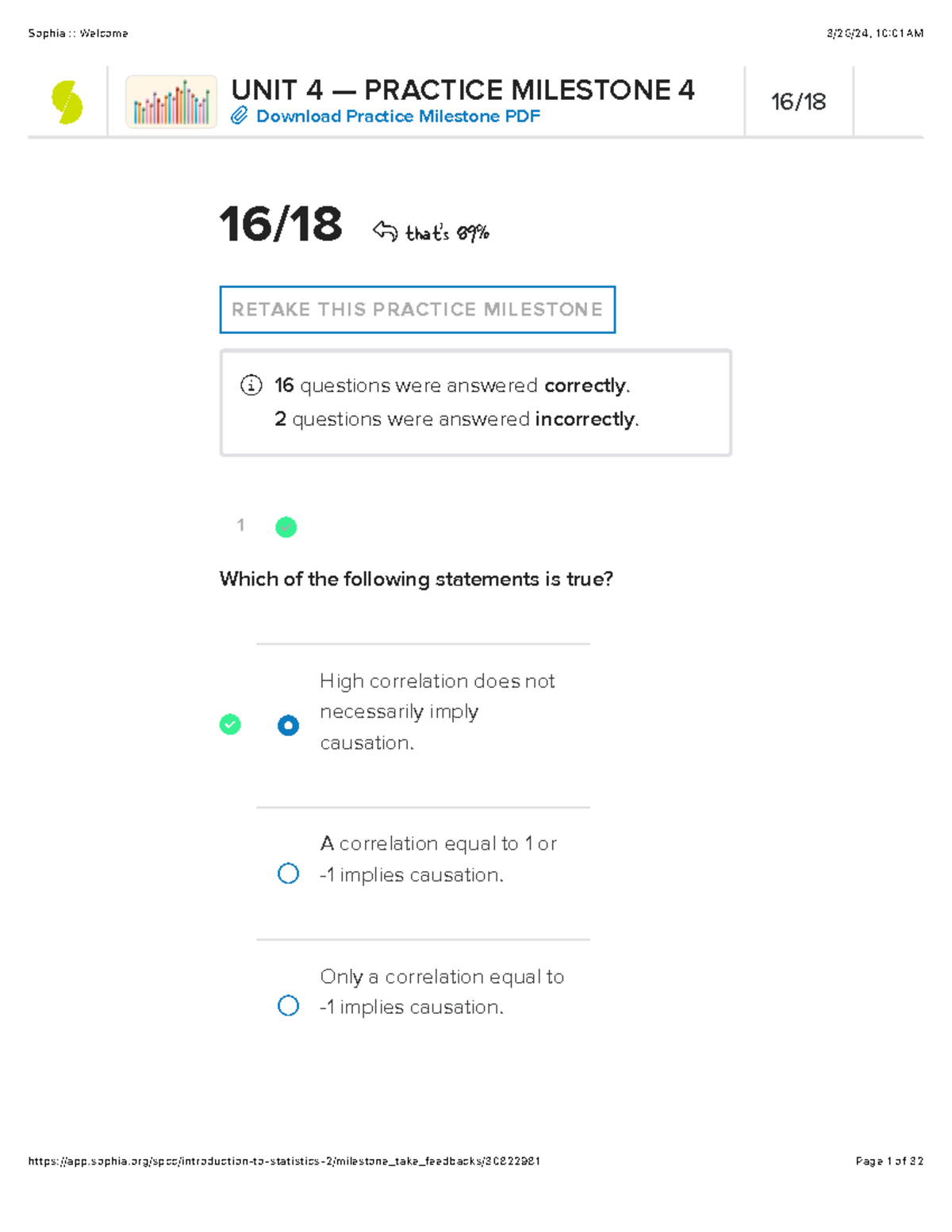Select the 'High correlation does not imply causation' radio
This screenshot has height=1232, width=952.
pyautogui.click(x=288, y=724)
